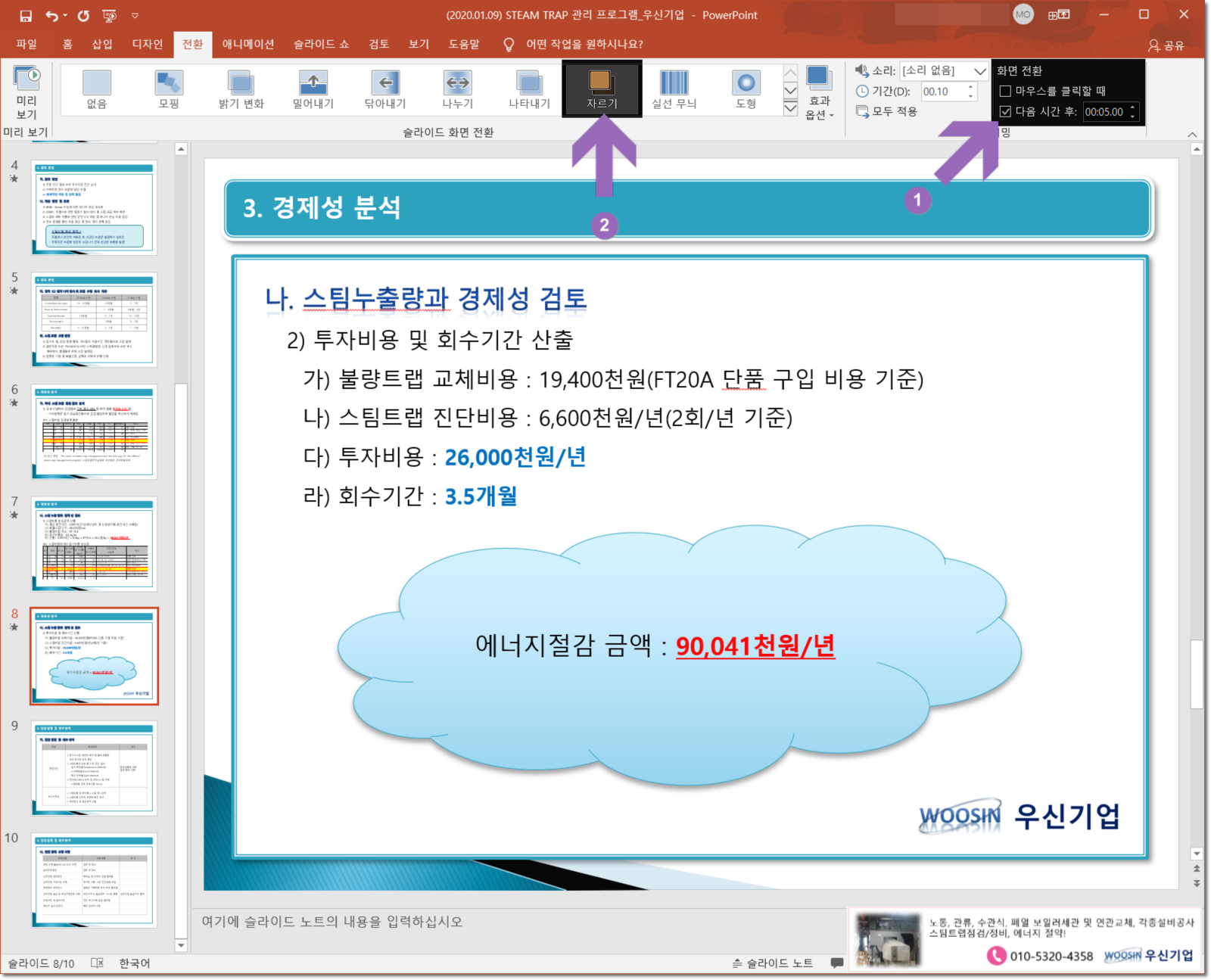Select slide 6 thumbnail

tap(94, 432)
